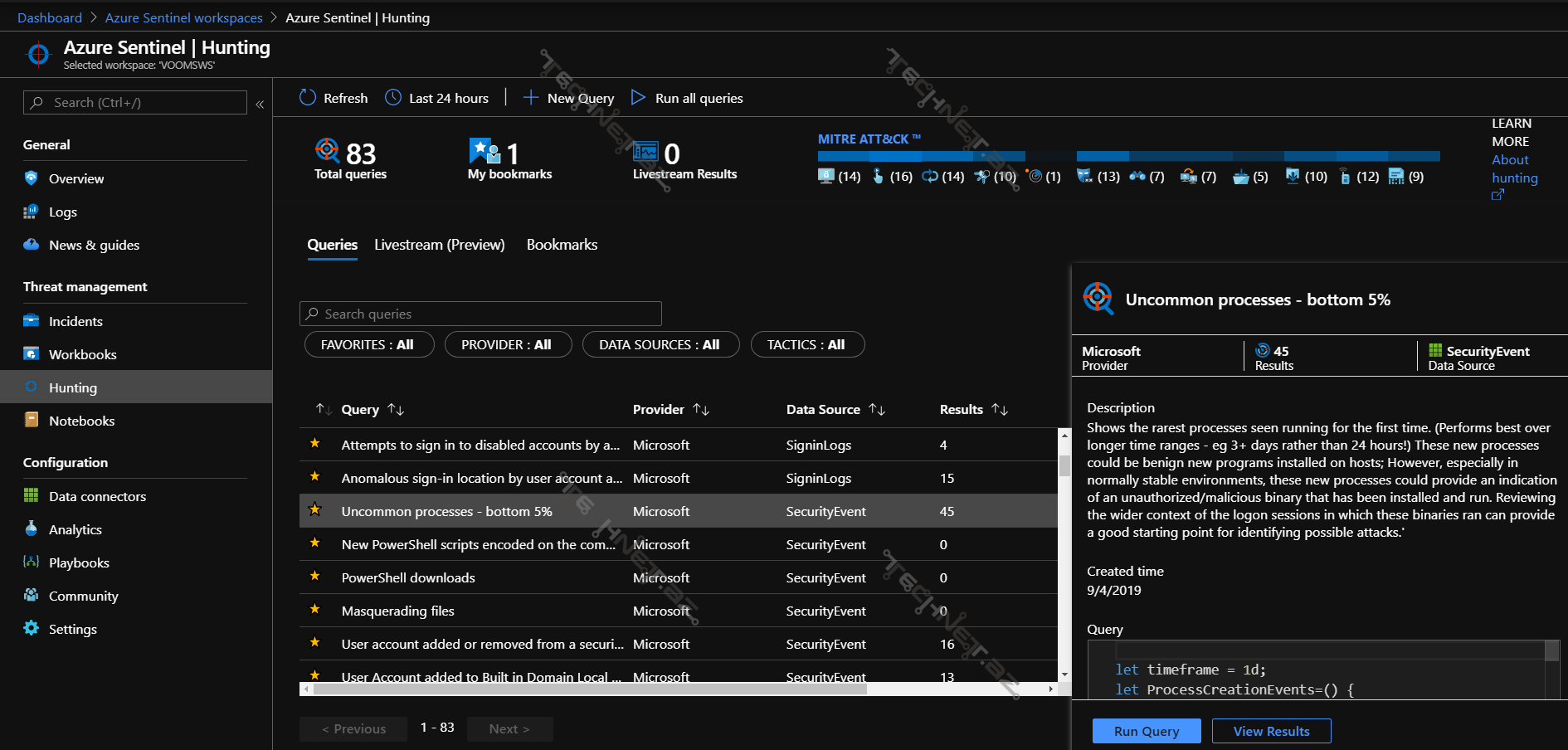
Task: Click the Workbooks icon in Threat management
Action: click(32, 354)
